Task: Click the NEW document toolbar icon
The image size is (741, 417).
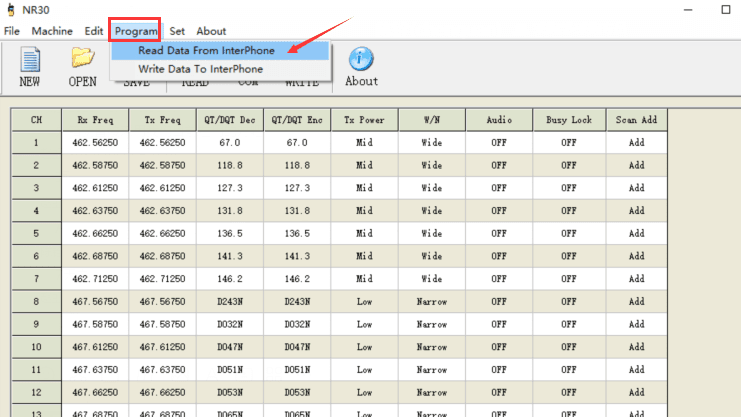Action: (30, 62)
